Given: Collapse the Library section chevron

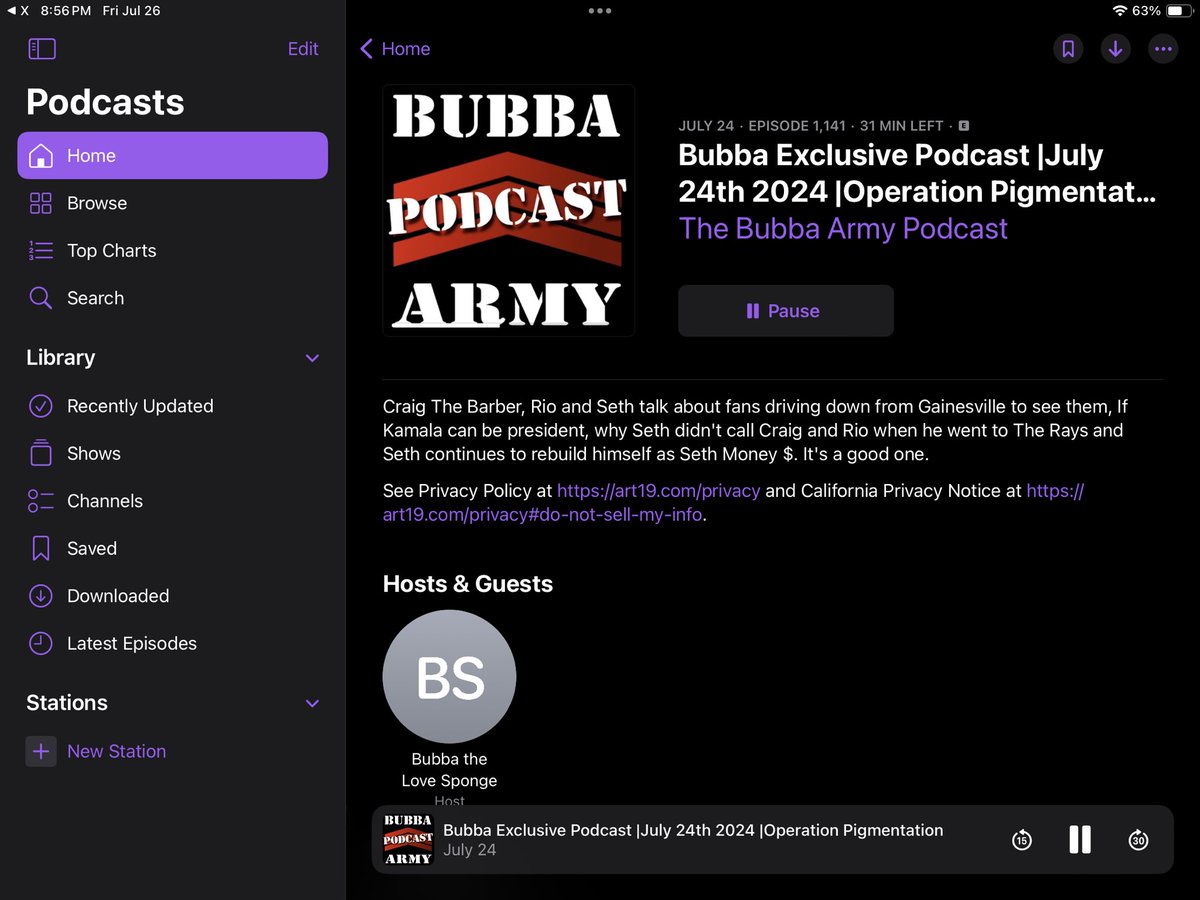Looking at the screenshot, I should click(312, 358).
